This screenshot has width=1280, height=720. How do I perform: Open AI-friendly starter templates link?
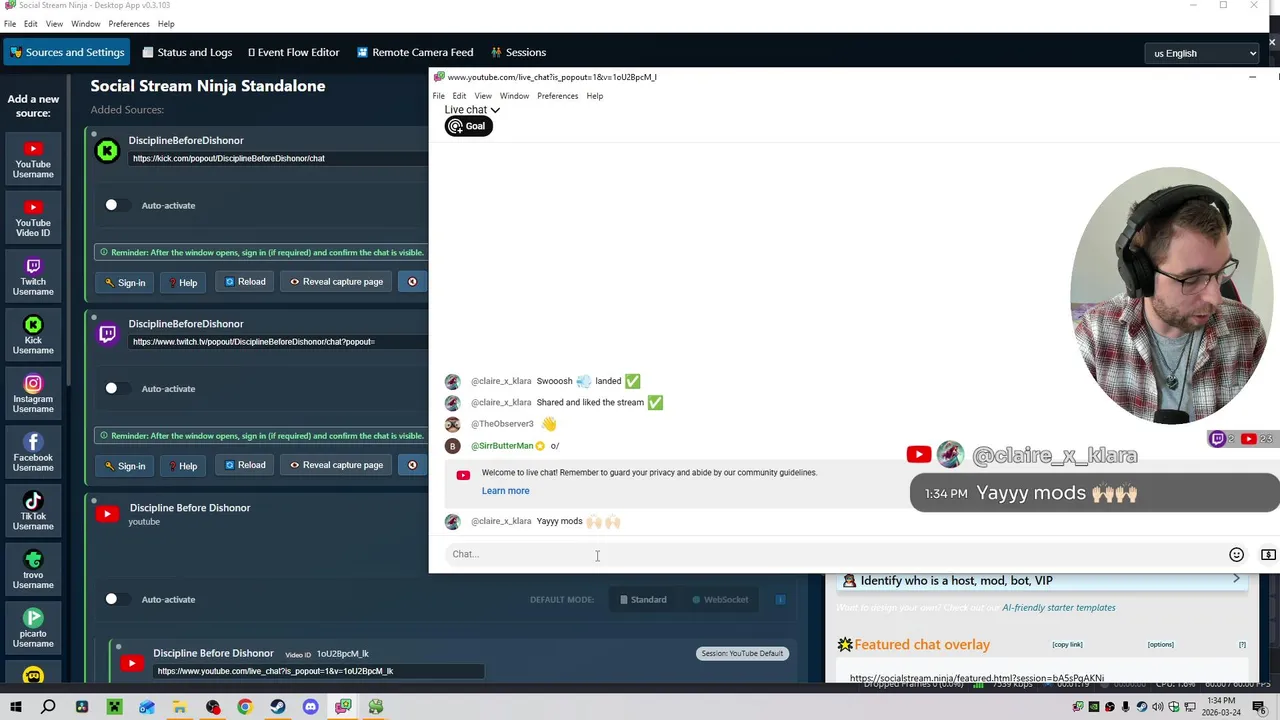(x=1058, y=608)
